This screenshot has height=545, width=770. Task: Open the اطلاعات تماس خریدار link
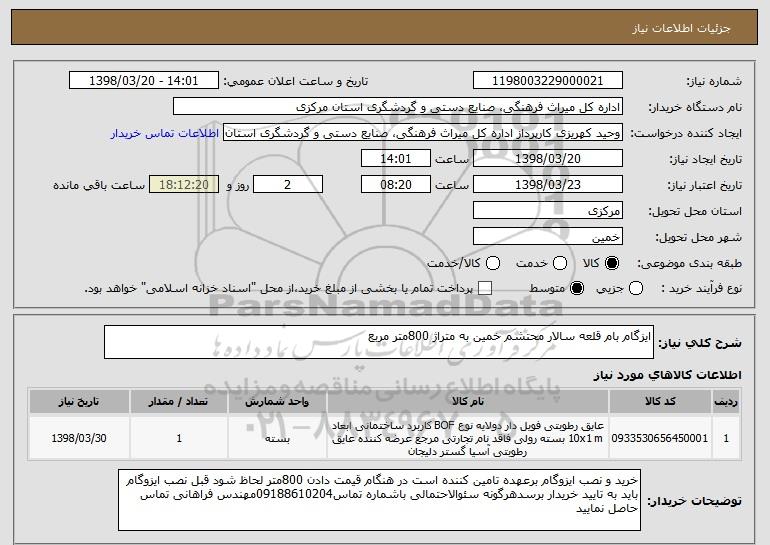[x=165, y=134]
